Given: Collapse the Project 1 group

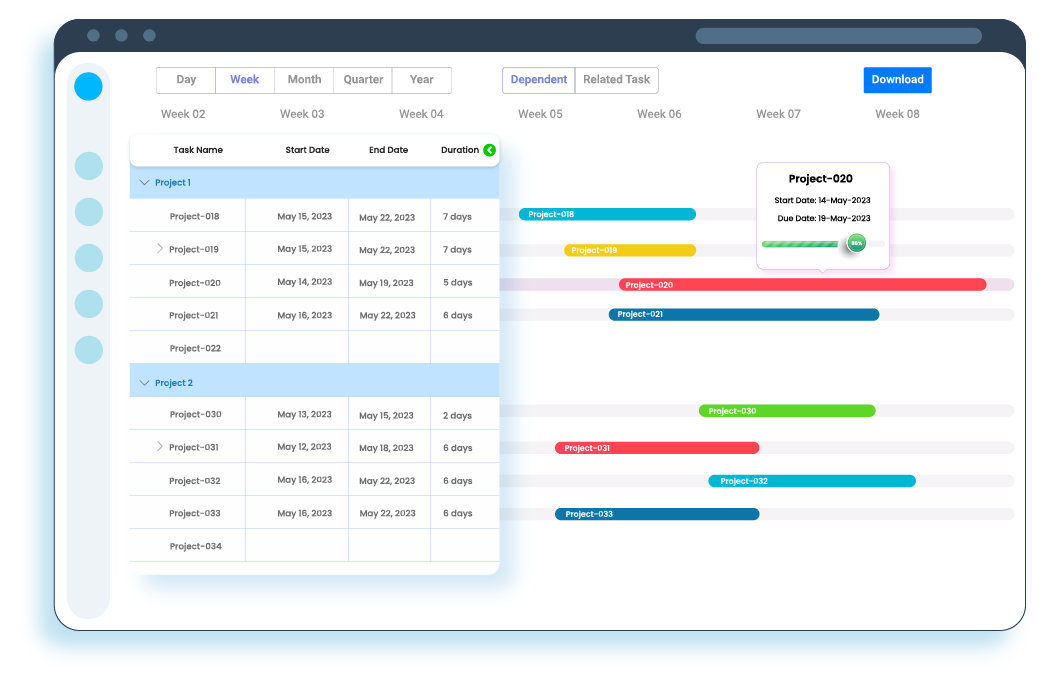Looking at the screenshot, I should click(144, 183).
